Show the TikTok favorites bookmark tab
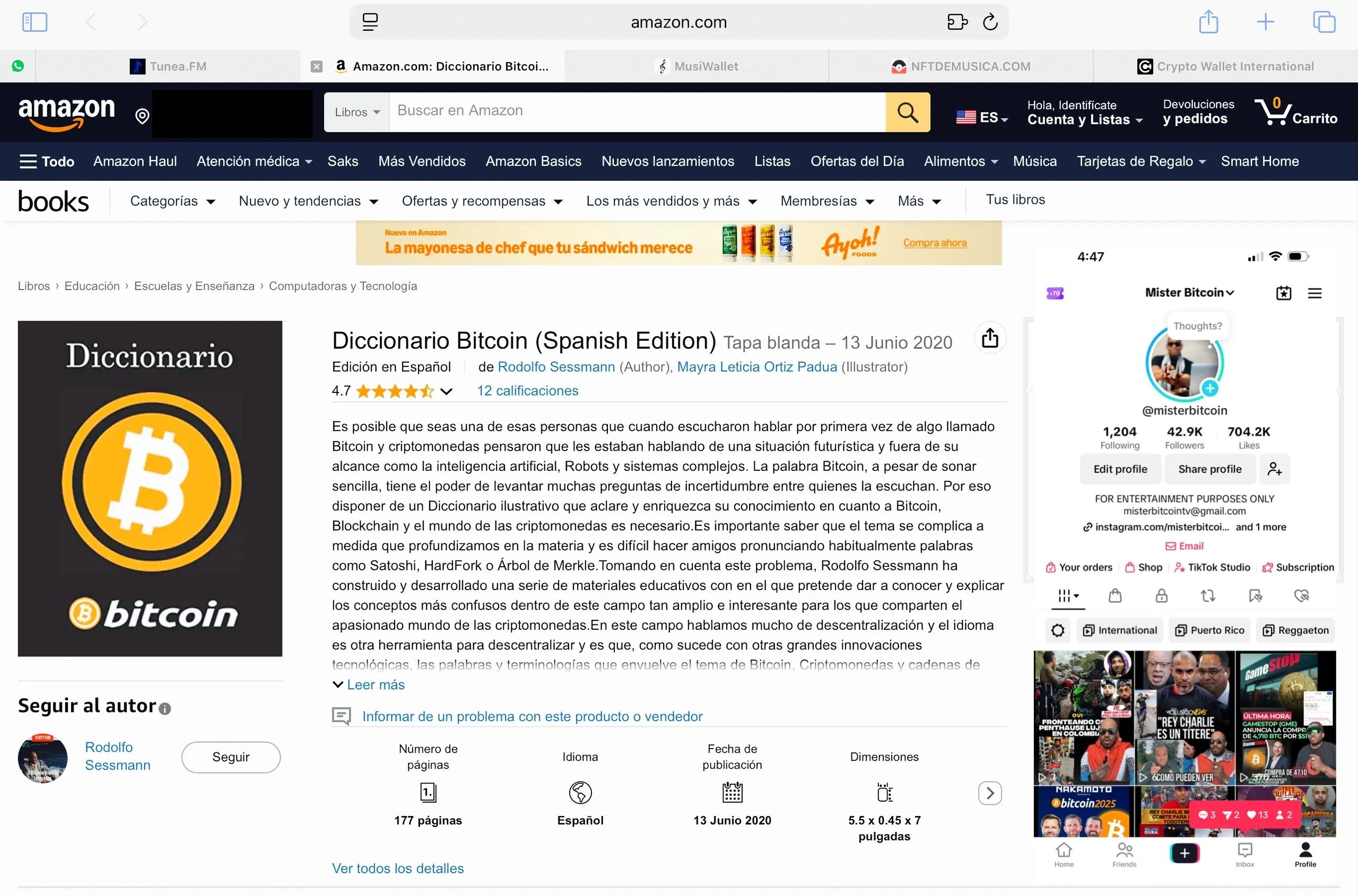1358x896 pixels. (1255, 596)
